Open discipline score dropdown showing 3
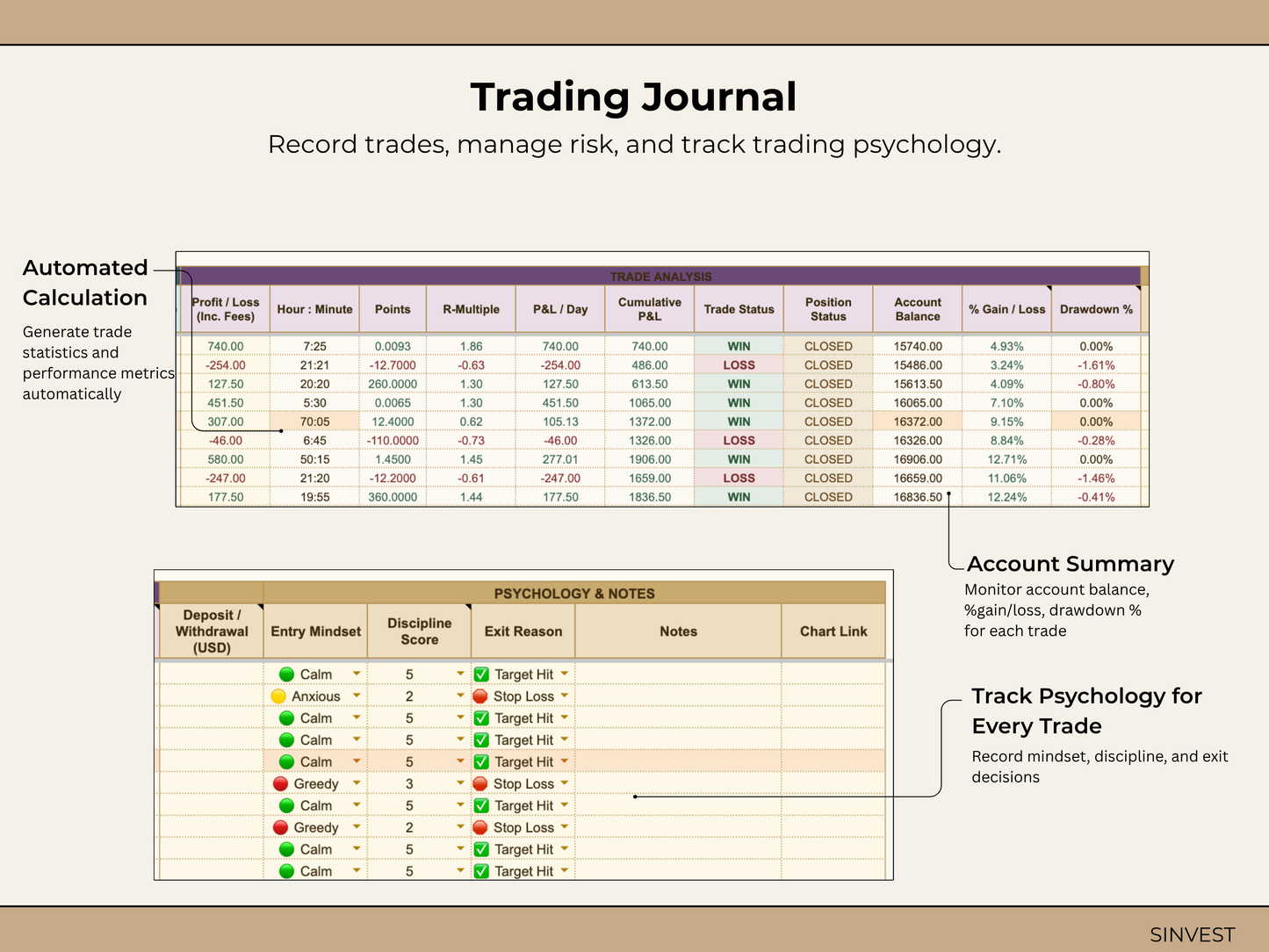 coord(460,783)
